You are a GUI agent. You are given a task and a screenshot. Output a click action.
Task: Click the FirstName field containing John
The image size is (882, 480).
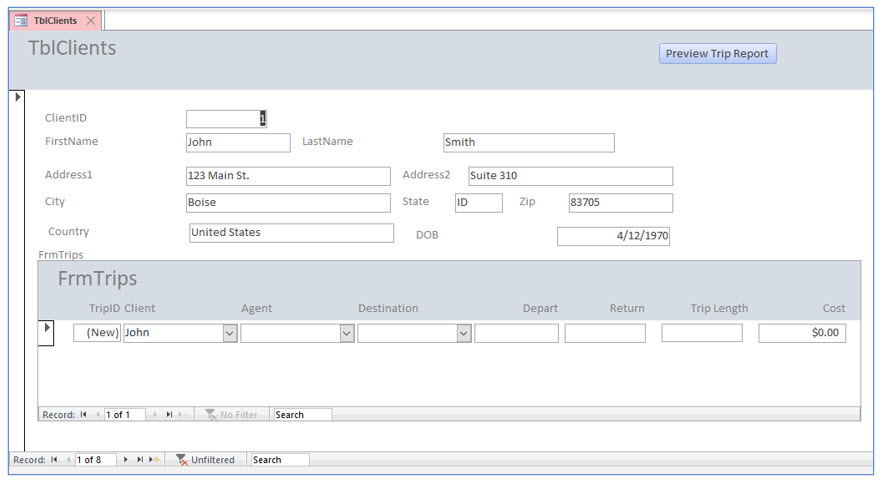click(x=238, y=142)
